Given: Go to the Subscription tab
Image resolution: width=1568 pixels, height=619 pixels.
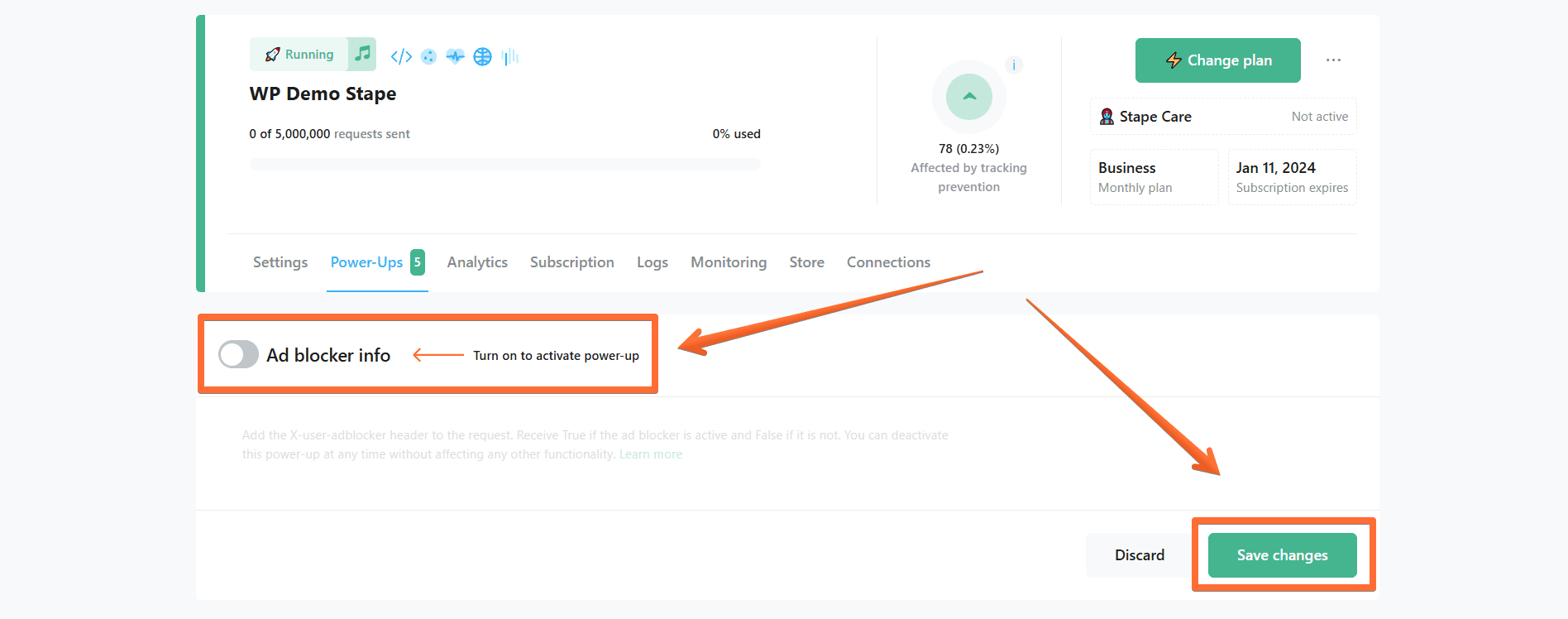Looking at the screenshot, I should (x=572, y=262).
